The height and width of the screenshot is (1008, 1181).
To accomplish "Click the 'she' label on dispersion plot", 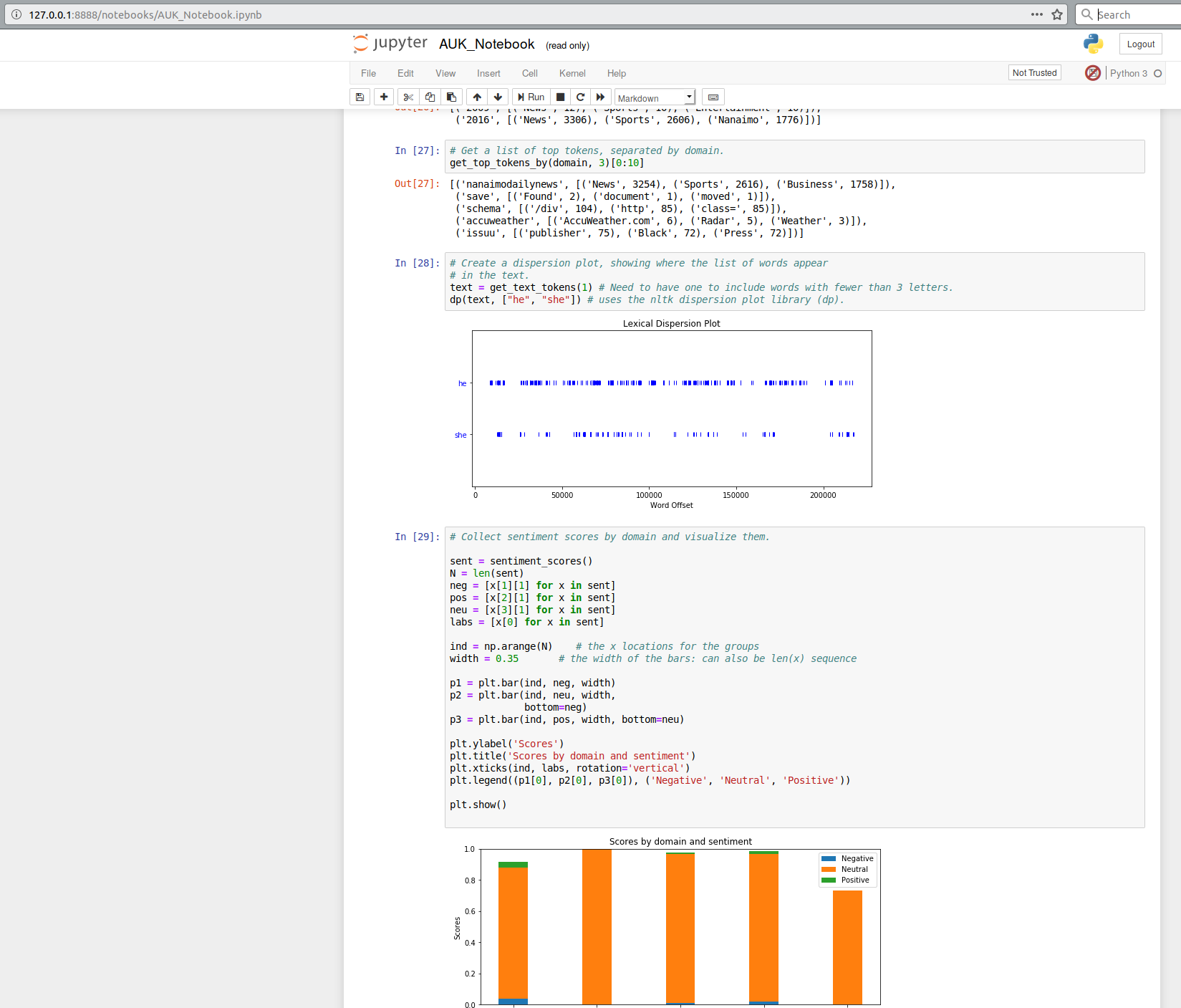I will tap(461, 435).
